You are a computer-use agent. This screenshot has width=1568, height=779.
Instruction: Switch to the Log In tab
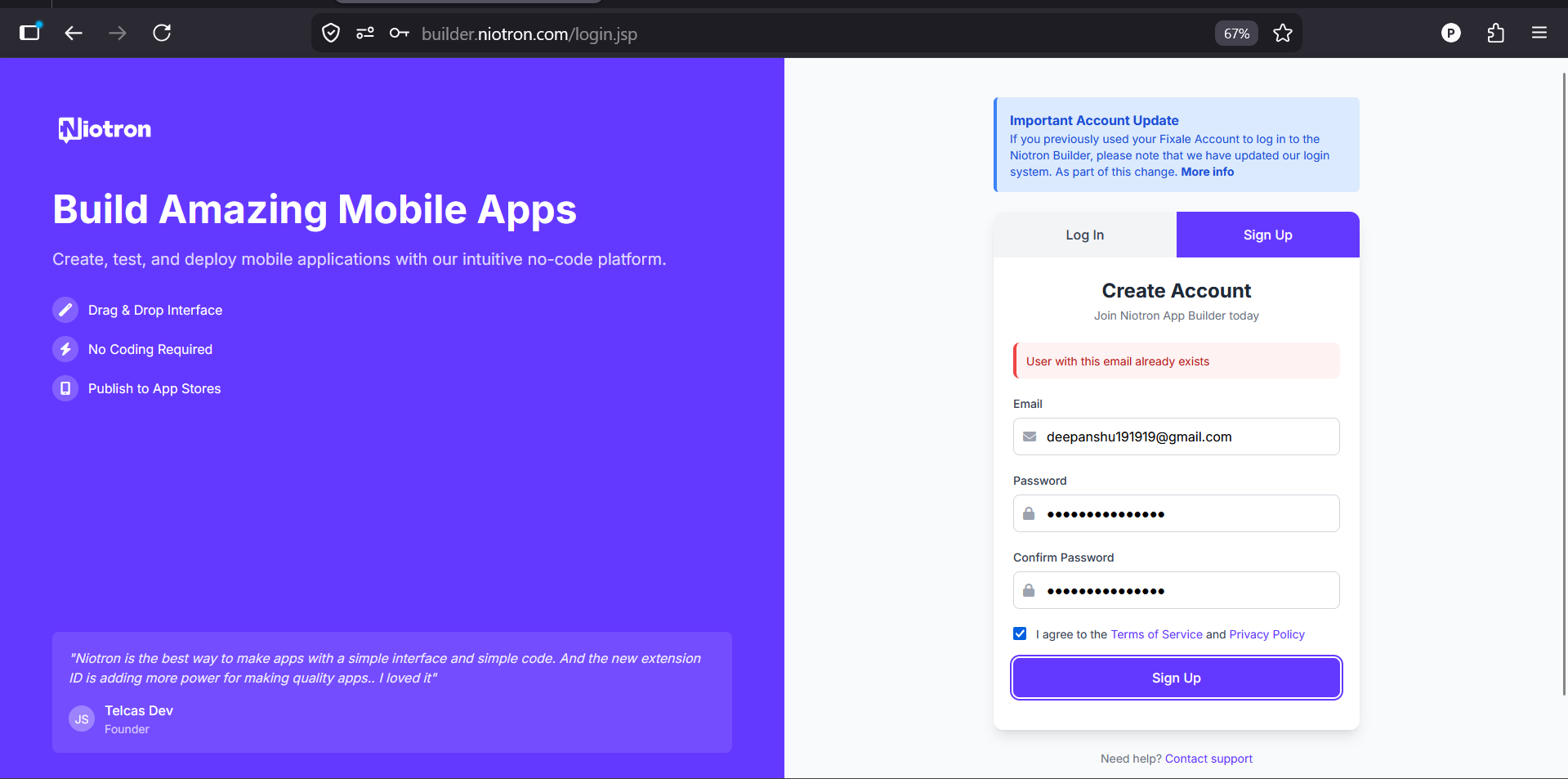1084,235
